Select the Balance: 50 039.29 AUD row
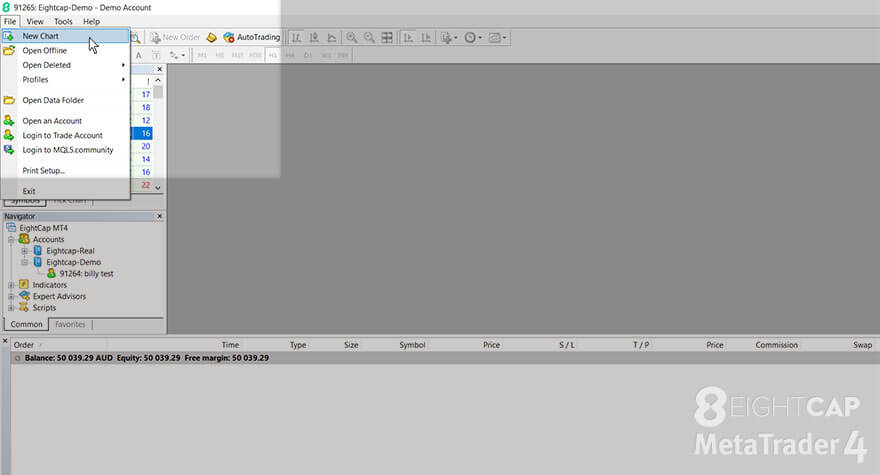880x475 pixels. 445,358
